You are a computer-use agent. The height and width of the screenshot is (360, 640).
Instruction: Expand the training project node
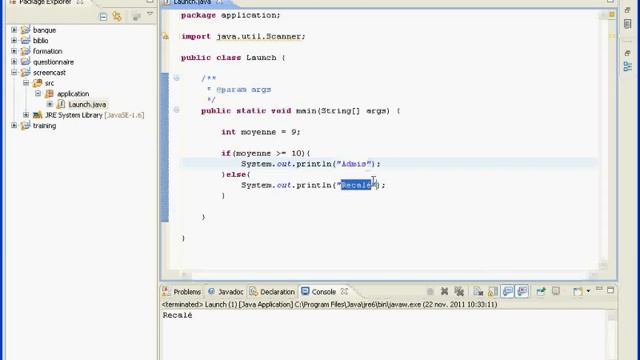click(x=14, y=125)
